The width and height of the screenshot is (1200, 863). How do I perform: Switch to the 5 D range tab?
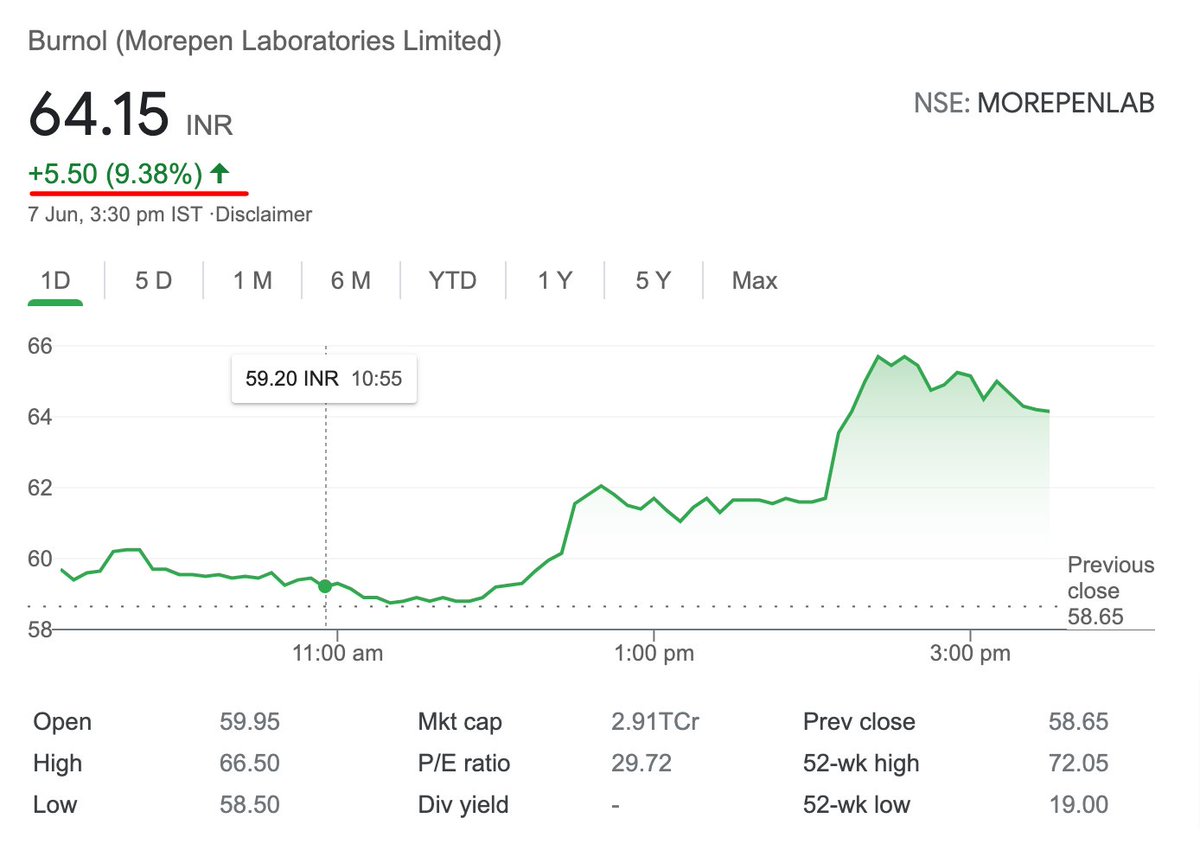click(154, 281)
